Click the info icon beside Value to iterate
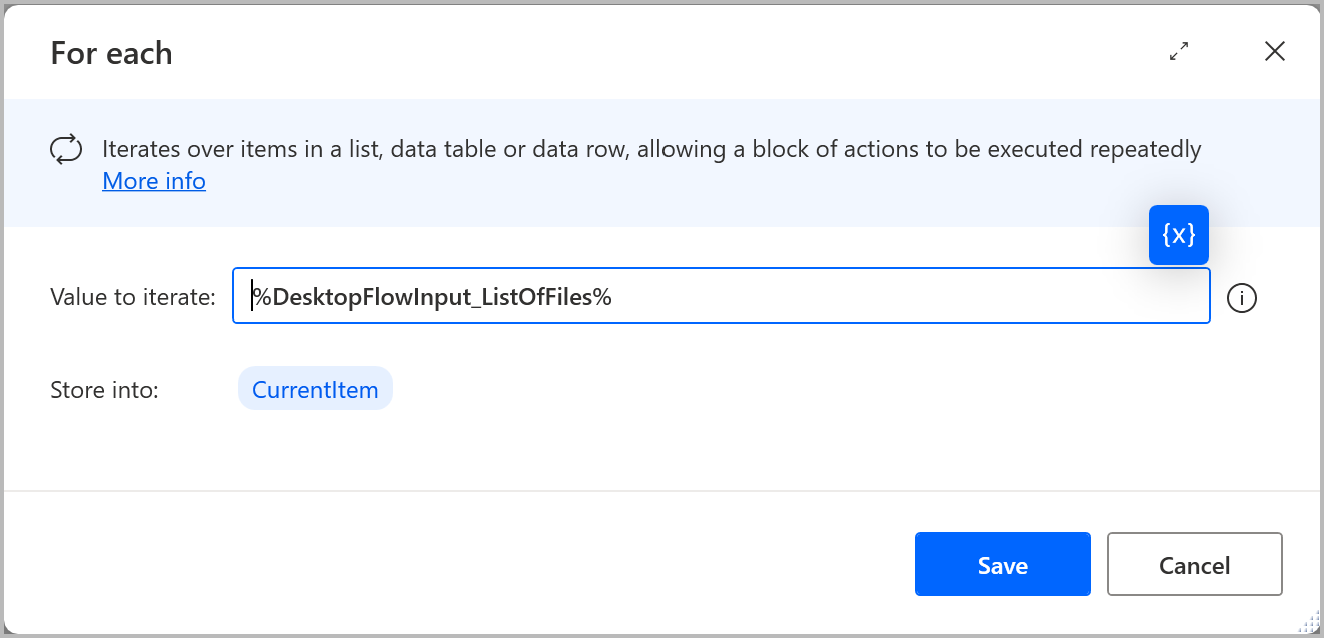Screen dimensions: 1324x638 [1241, 298]
